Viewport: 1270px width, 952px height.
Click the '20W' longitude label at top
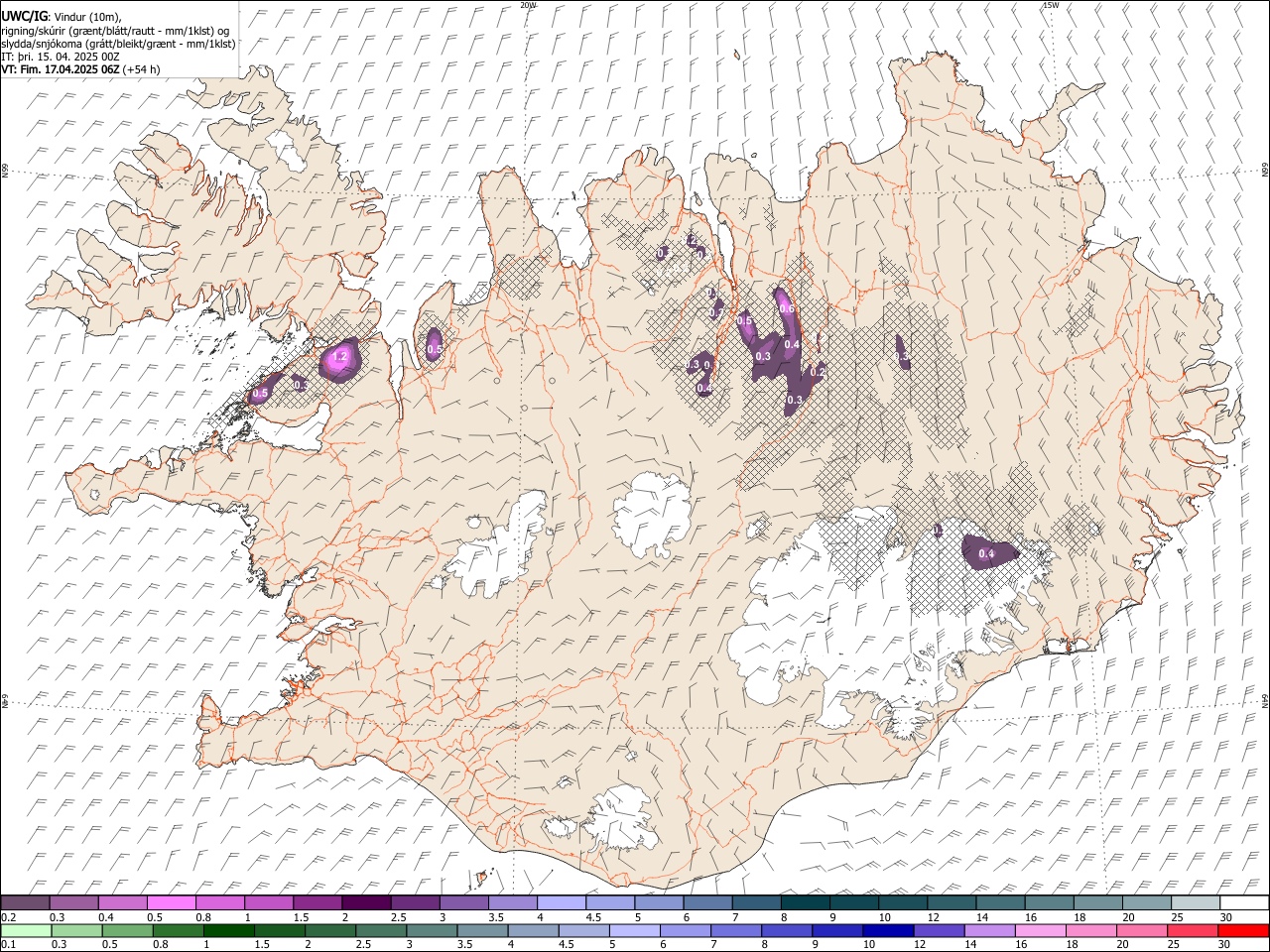coord(528,5)
